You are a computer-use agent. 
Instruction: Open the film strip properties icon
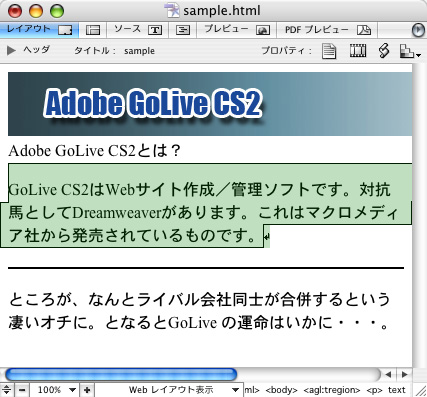point(358,51)
